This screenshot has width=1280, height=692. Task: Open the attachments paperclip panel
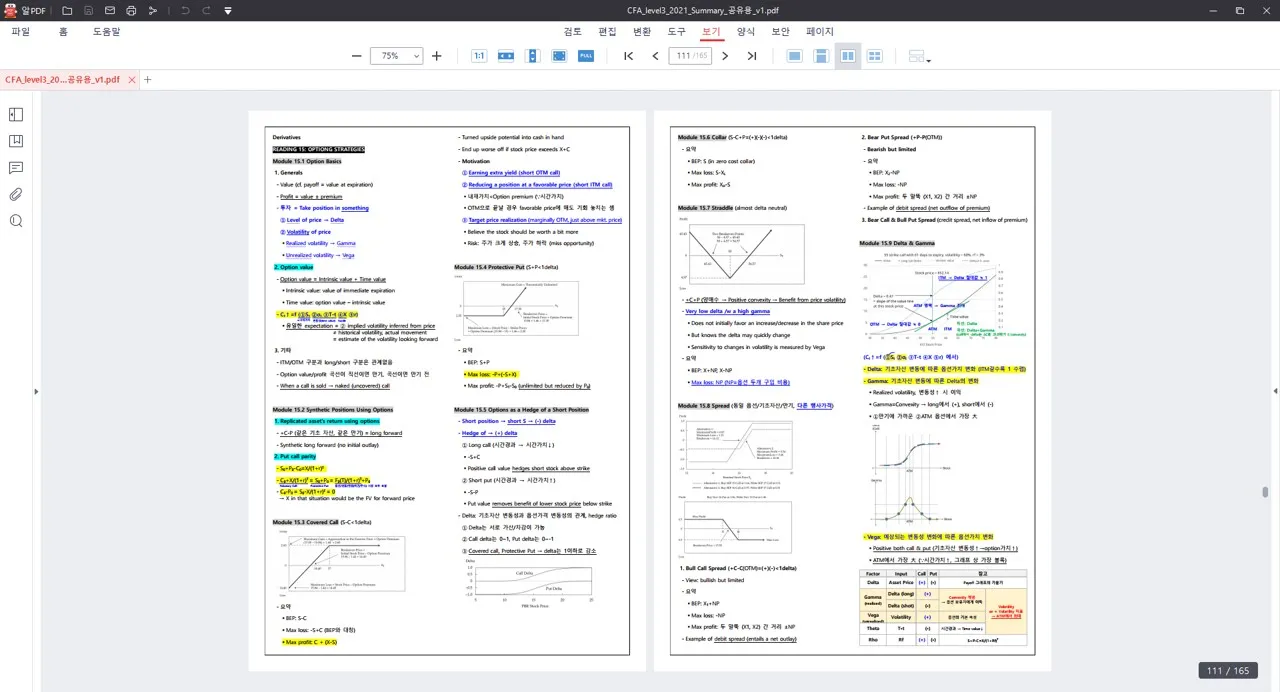(16, 194)
